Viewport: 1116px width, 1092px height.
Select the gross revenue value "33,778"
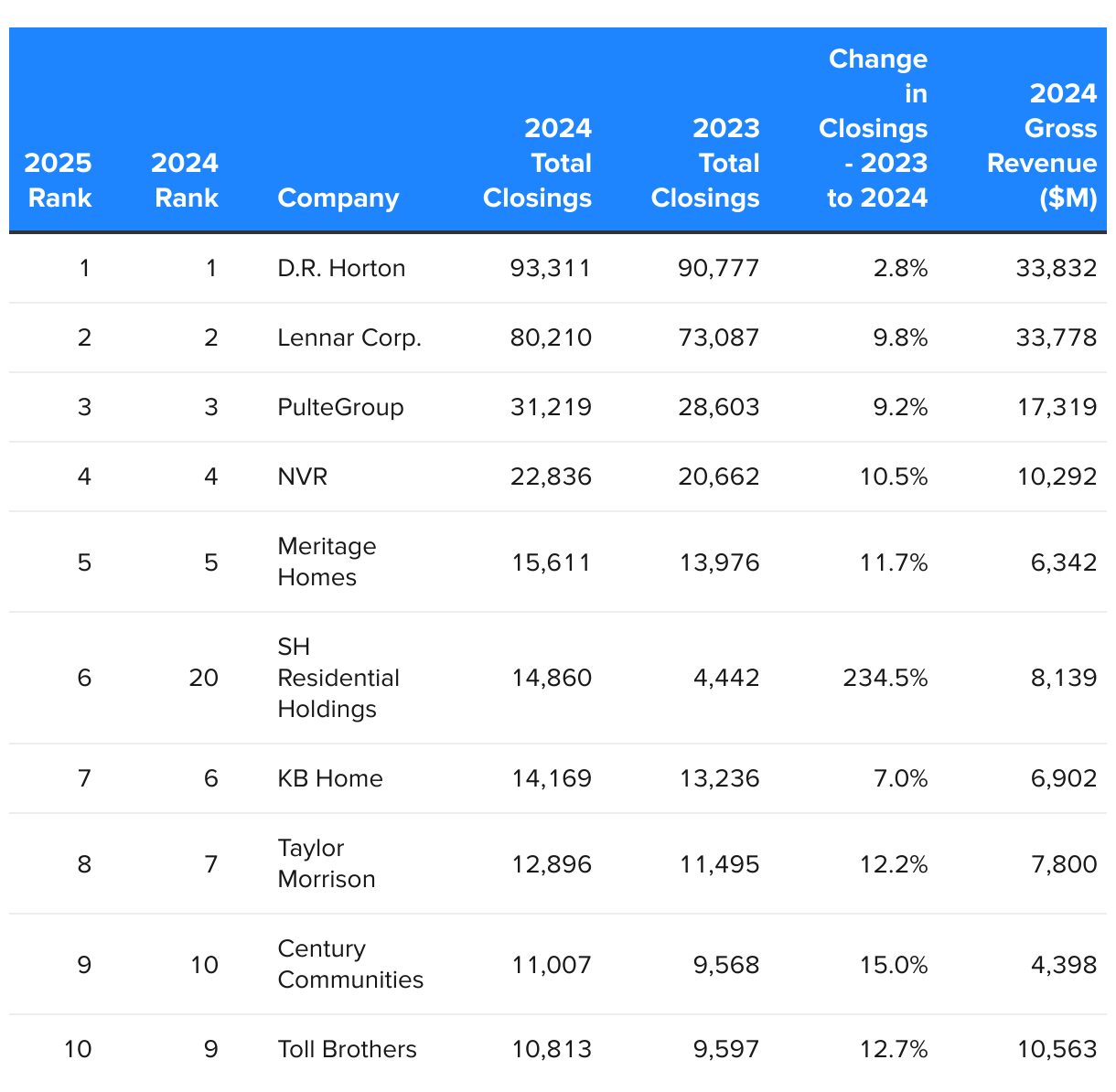tap(1057, 337)
